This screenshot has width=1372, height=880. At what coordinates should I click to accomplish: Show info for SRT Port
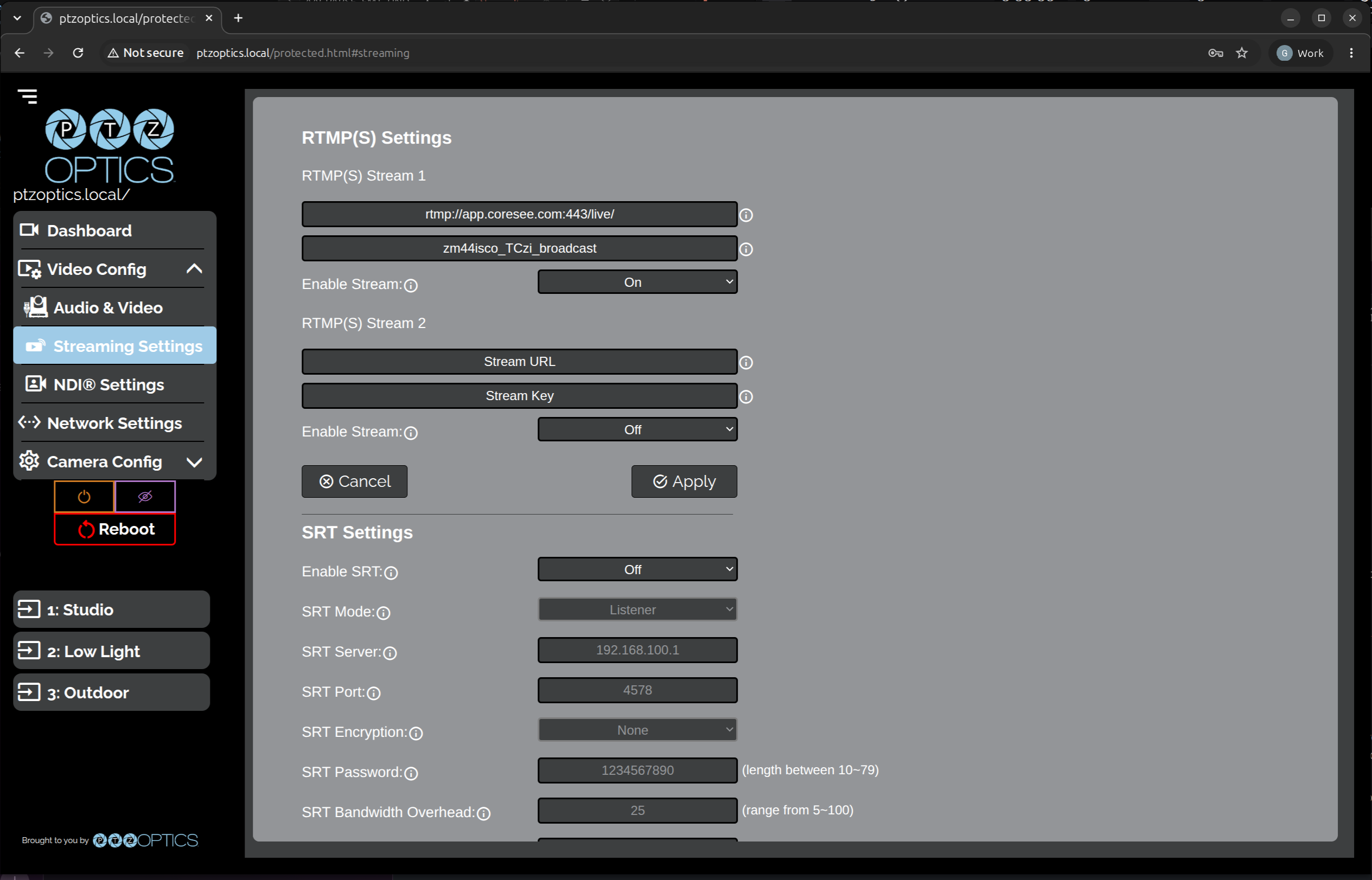[x=373, y=692]
